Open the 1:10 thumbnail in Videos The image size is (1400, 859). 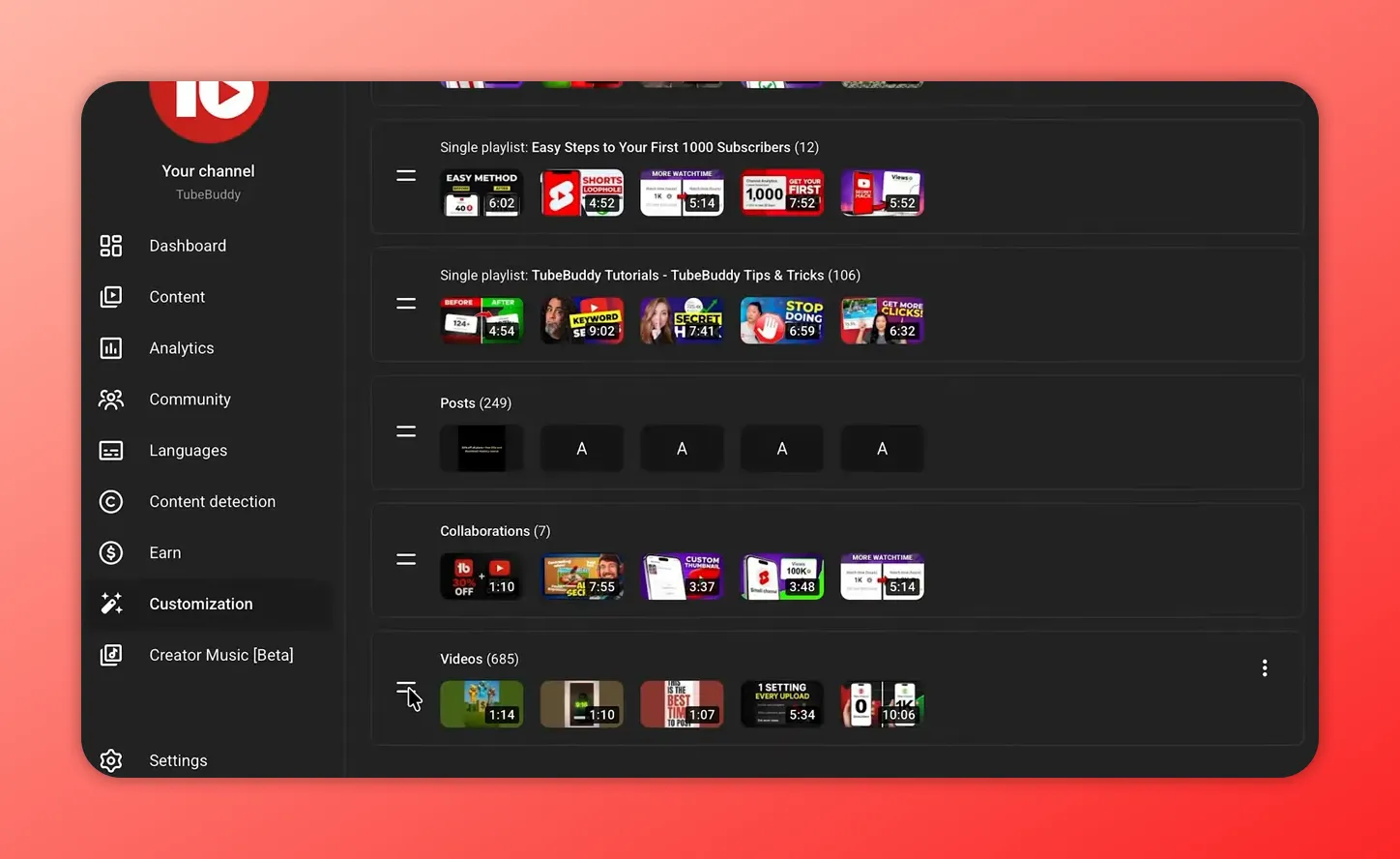point(582,704)
